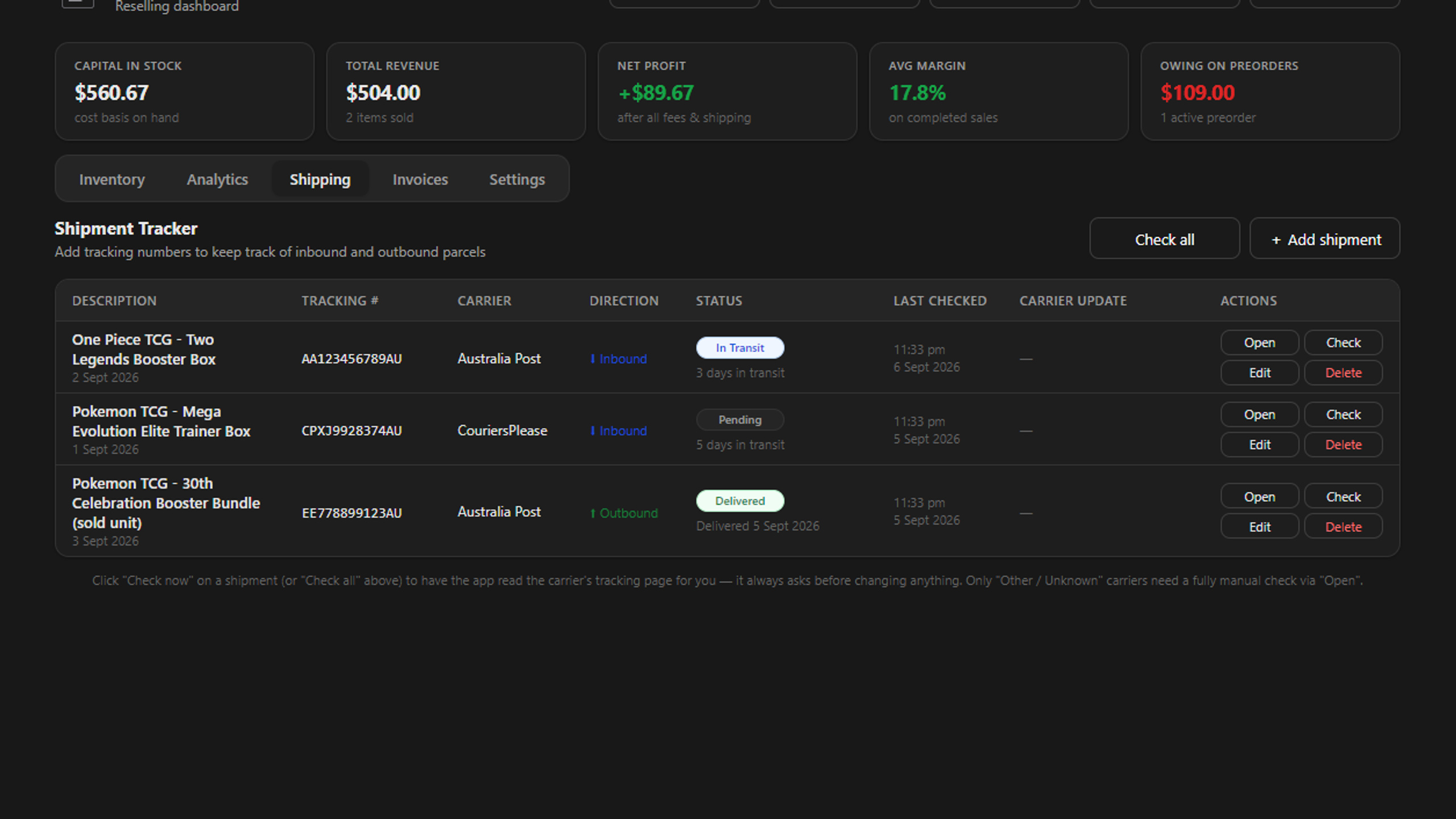Select the Shipping tab
1456x819 pixels.
point(320,179)
